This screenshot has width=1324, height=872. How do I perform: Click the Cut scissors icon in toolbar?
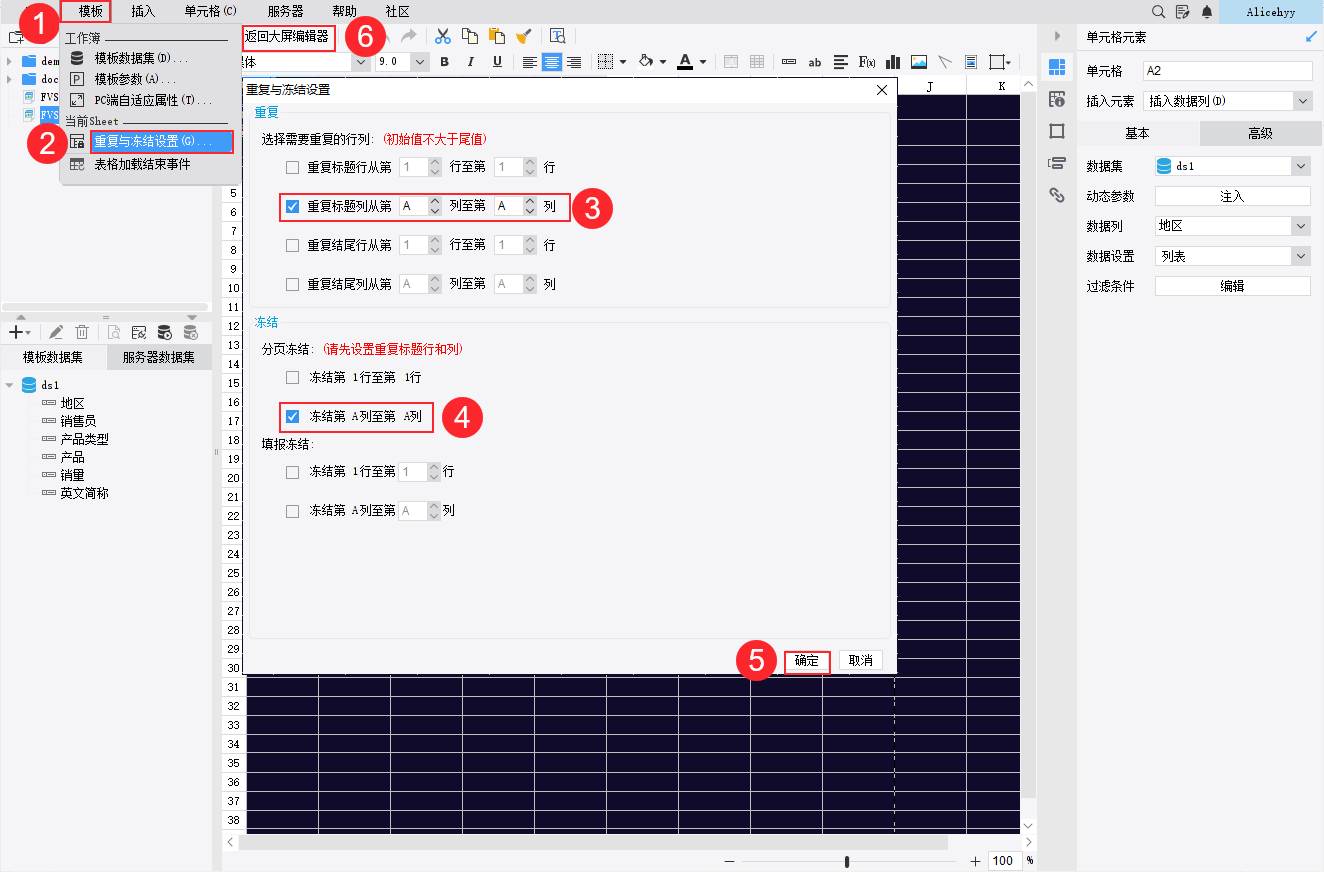pyautogui.click(x=442, y=36)
